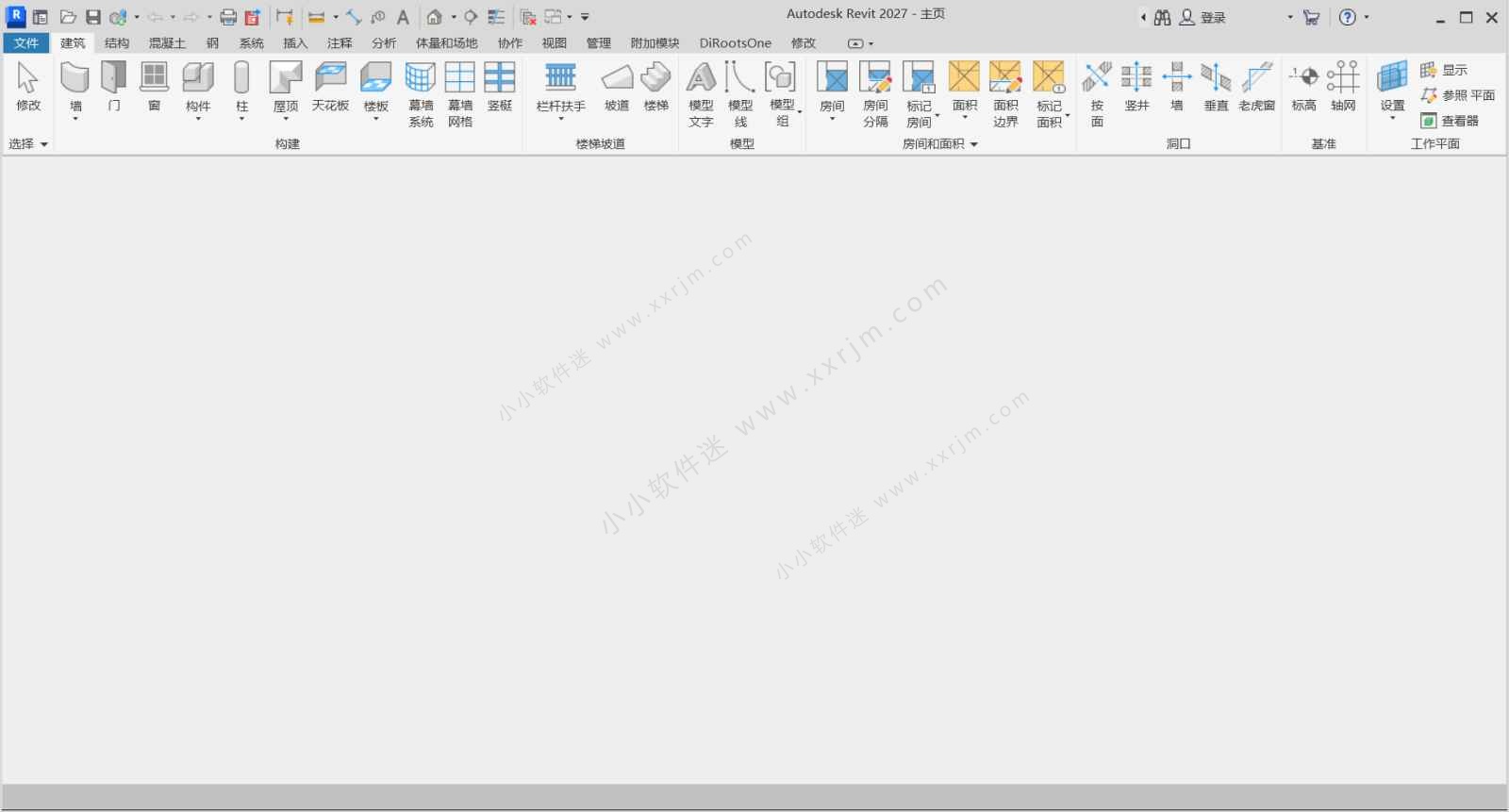Click the Revit 'R' application logo
Viewport: 1509px width, 812px height.
[x=16, y=16]
